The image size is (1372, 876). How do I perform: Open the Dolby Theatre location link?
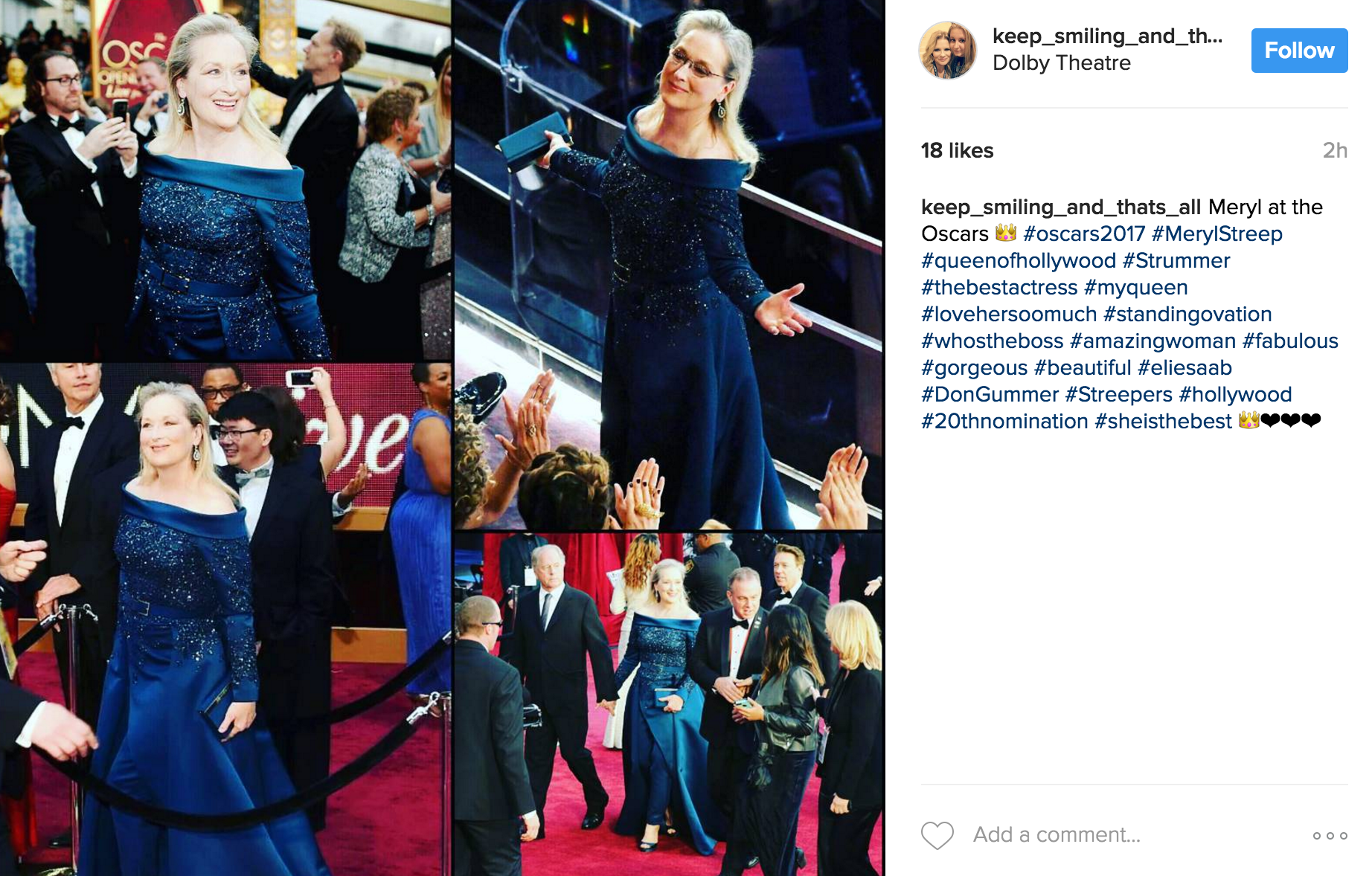click(x=1061, y=63)
